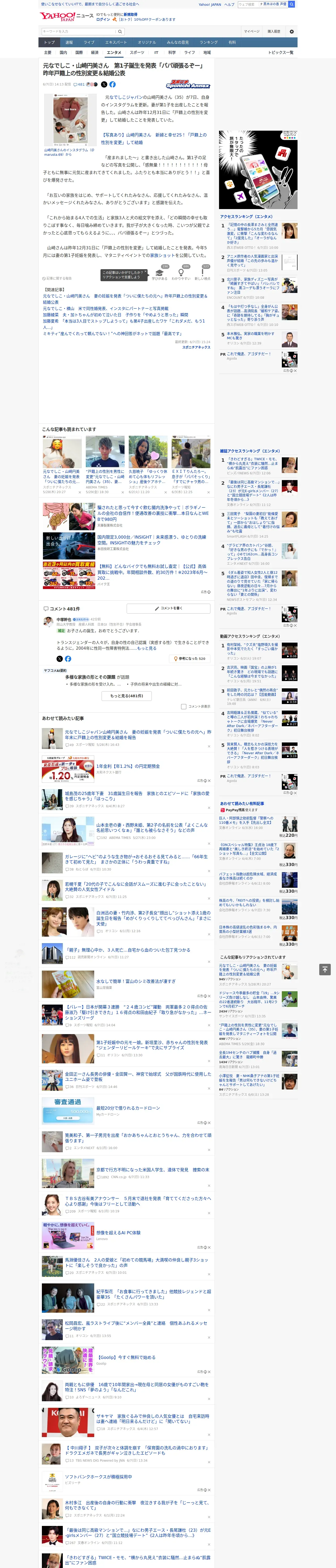Open related article about ミキティ
The width and height of the screenshot is (336, 1568).
(x=112, y=333)
